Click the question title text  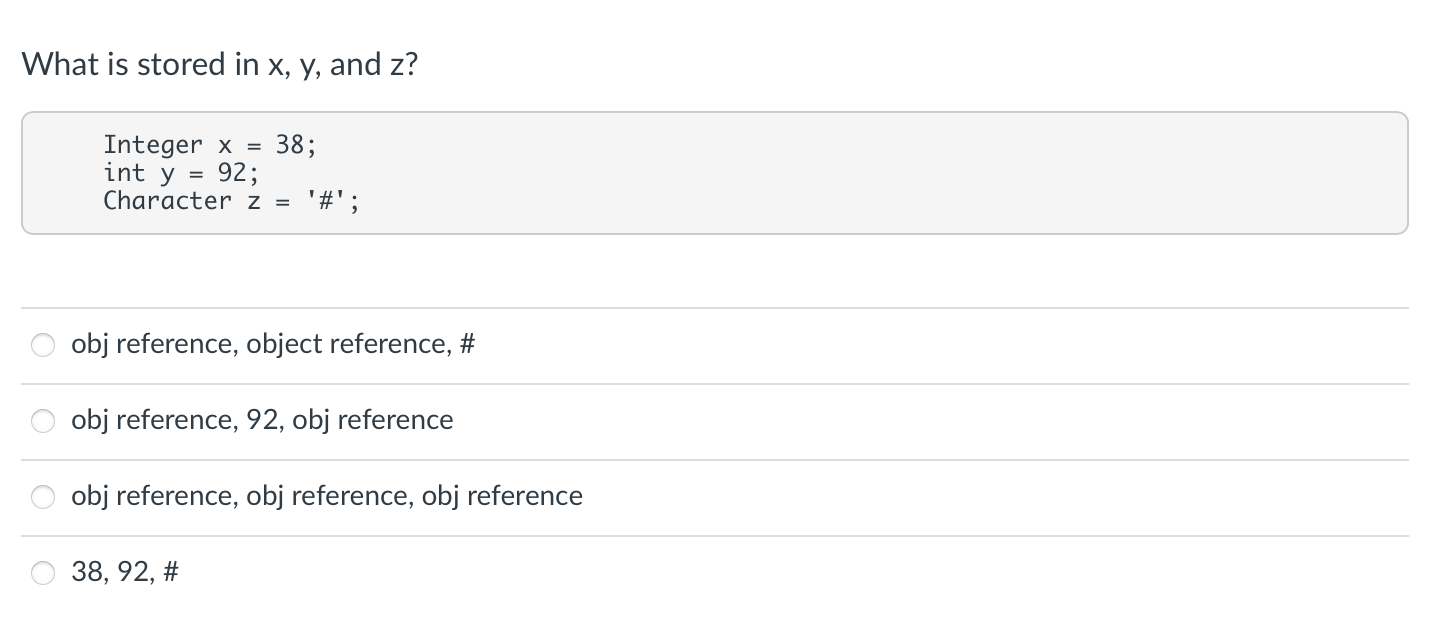point(220,64)
